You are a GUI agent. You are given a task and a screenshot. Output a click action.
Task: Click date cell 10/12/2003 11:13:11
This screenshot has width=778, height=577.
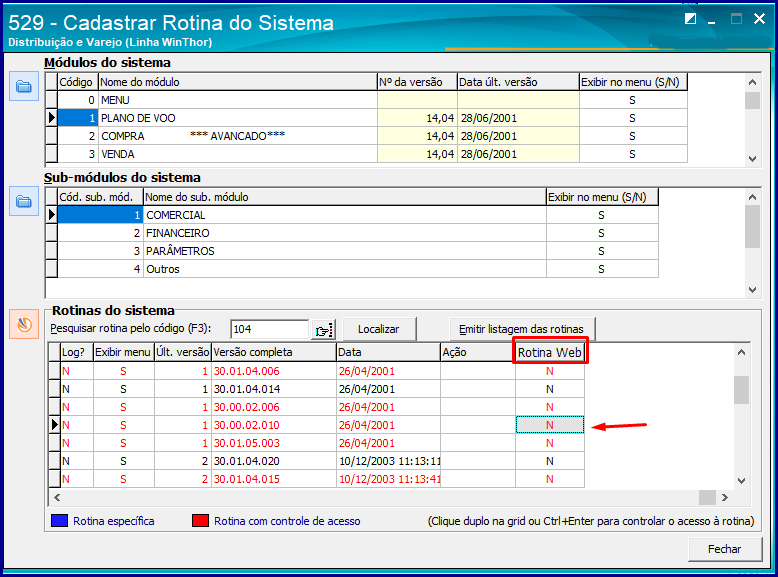pyautogui.click(x=389, y=461)
